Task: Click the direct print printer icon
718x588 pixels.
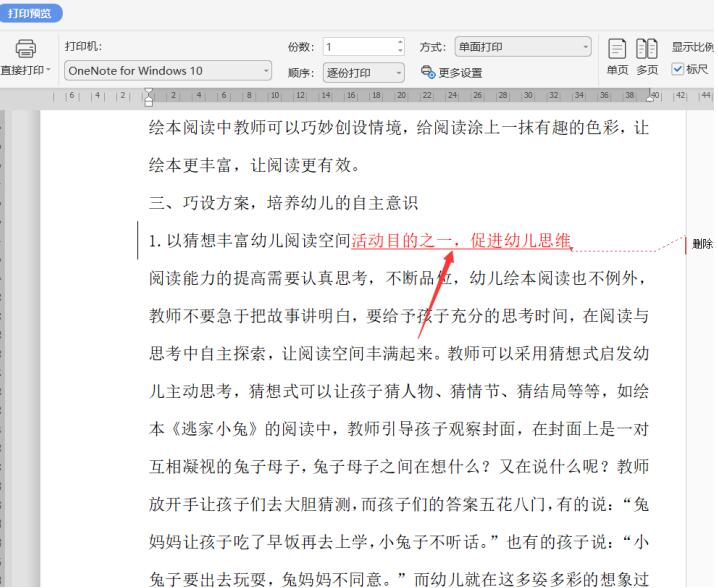Action: pos(25,49)
